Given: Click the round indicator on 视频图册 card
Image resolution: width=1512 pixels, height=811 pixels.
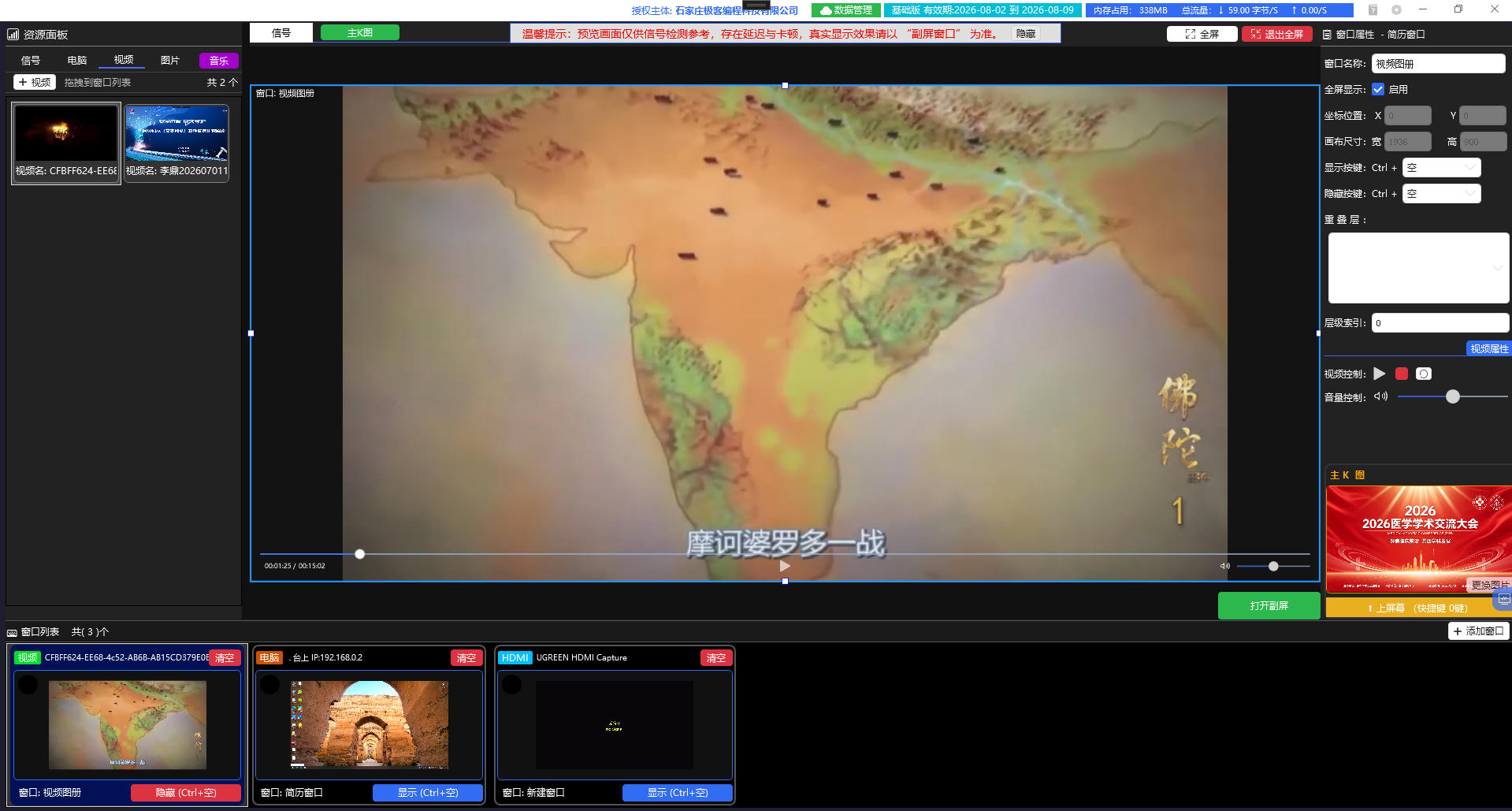Looking at the screenshot, I should (x=28, y=684).
